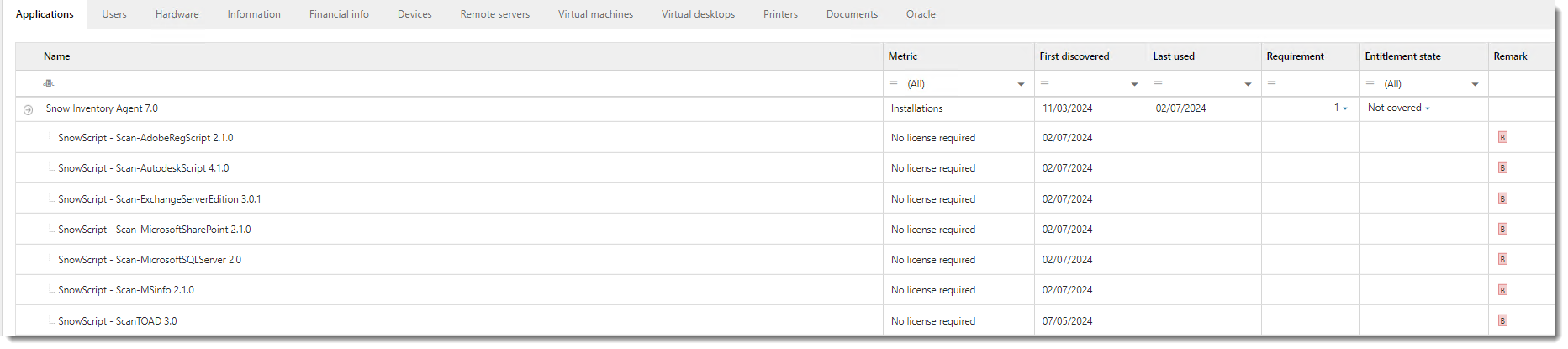Click the 11/03/2024 first discovered date
The height and width of the screenshot is (349, 1568).
[1067, 108]
